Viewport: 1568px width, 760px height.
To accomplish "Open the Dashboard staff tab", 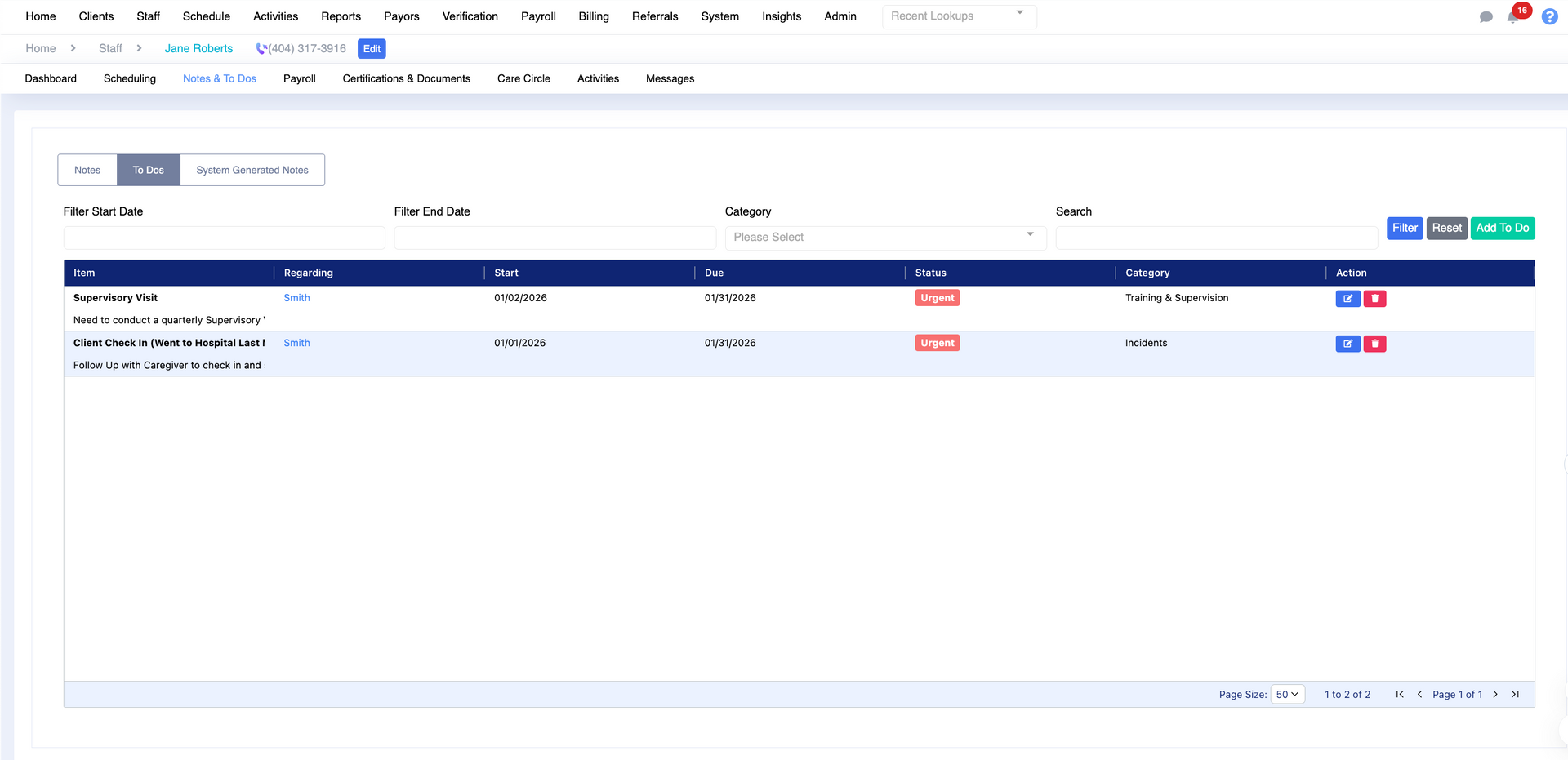I will 51,78.
